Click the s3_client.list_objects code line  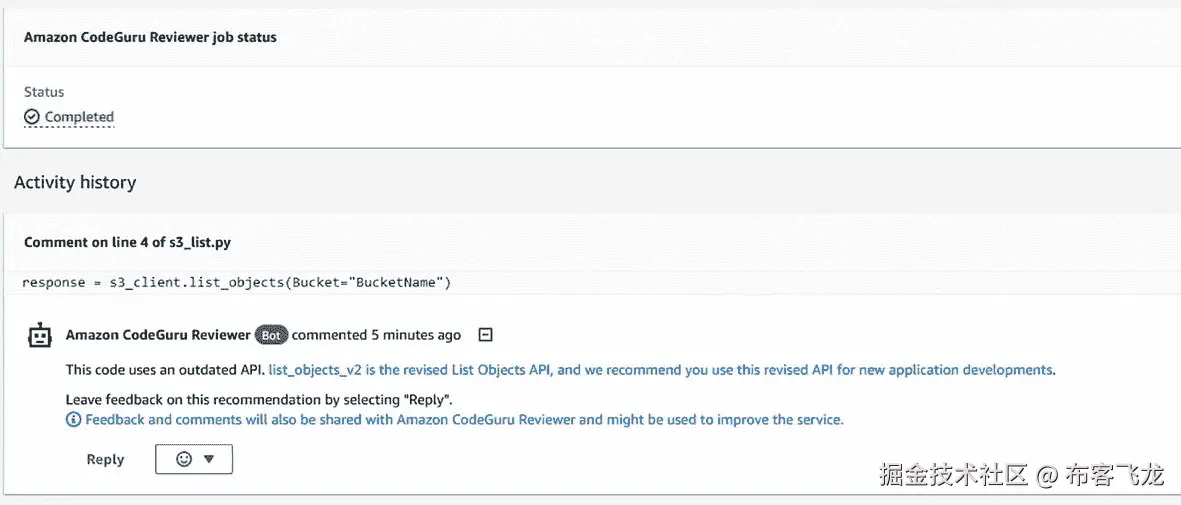coord(237,283)
